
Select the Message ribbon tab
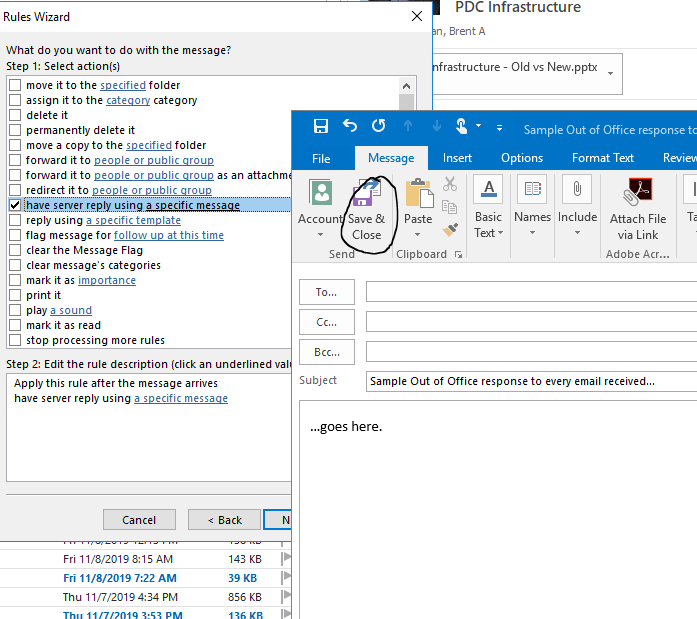tap(391, 158)
